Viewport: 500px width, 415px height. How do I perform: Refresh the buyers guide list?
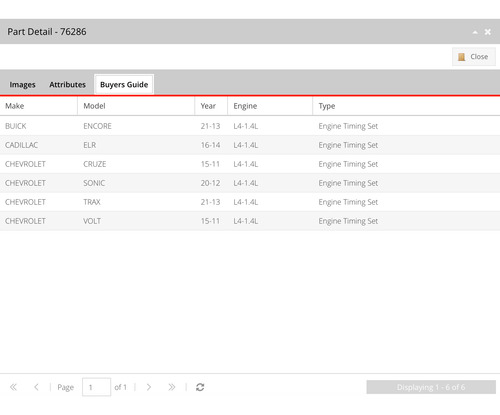(200, 387)
